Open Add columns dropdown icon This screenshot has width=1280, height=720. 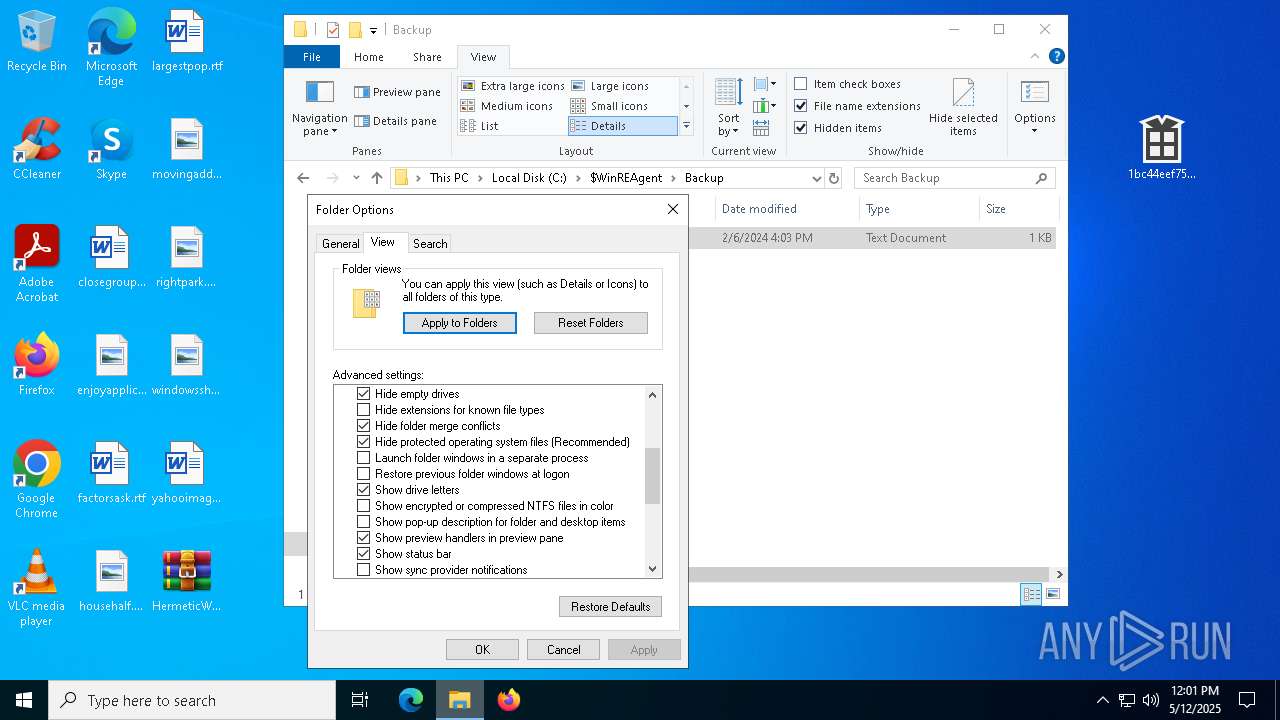tap(765, 106)
